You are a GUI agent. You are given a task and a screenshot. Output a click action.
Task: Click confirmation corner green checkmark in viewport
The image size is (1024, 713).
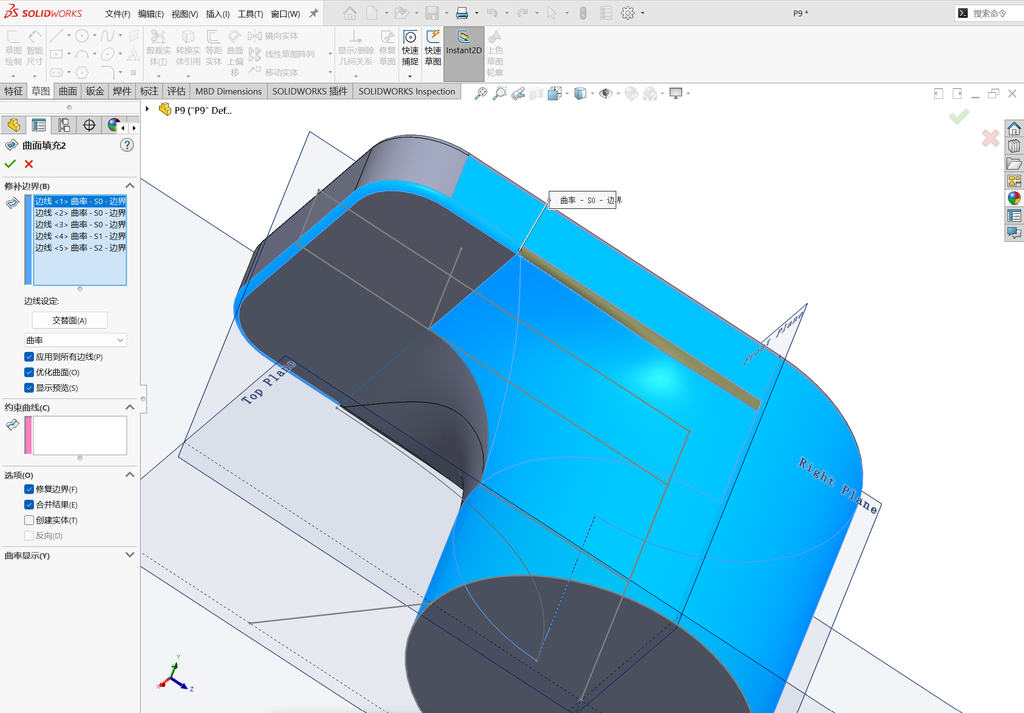click(x=959, y=117)
